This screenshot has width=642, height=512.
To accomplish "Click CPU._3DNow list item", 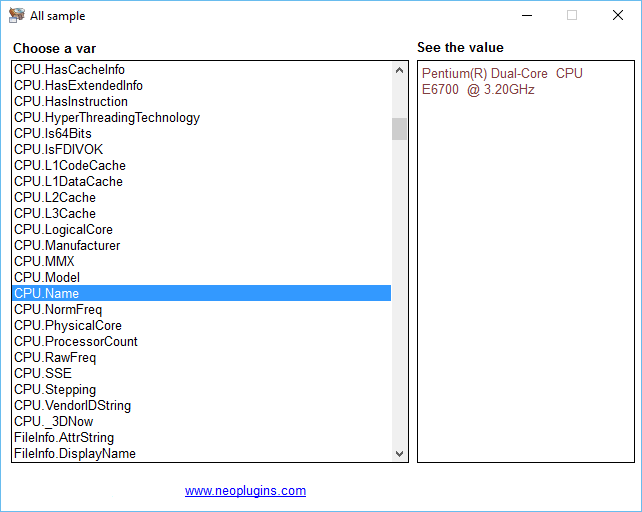I will (x=201, y=421).
